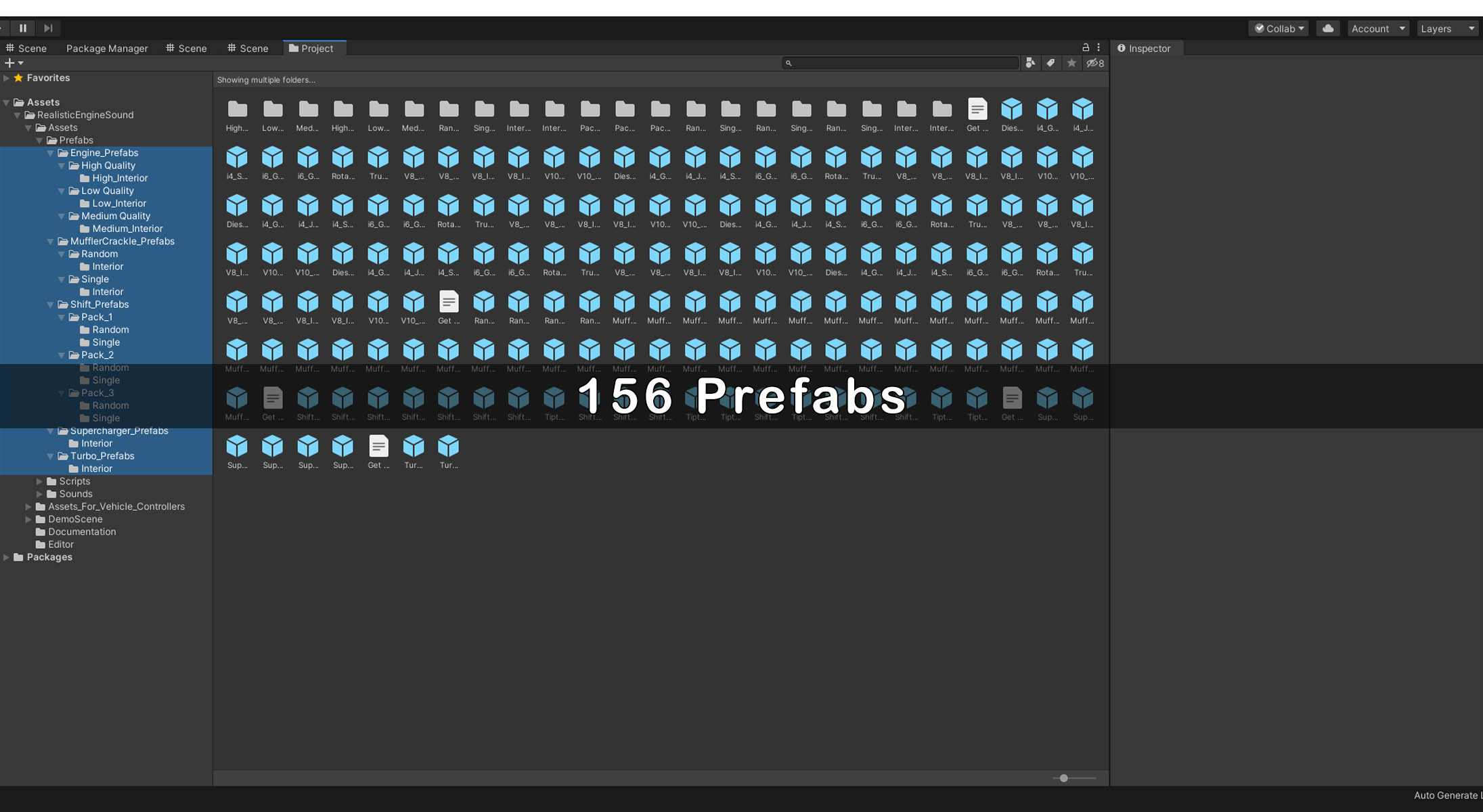Open cloud services via the cloud icon
Viewport: 1483px width, 812px height.
(x=1328, y=28)
